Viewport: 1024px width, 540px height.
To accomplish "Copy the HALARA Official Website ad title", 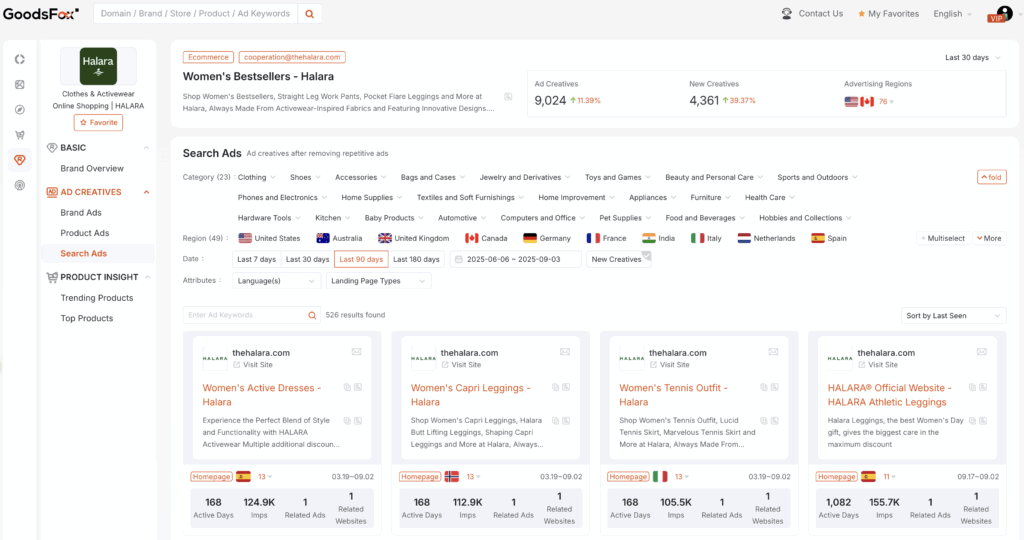I will point(972,387).
